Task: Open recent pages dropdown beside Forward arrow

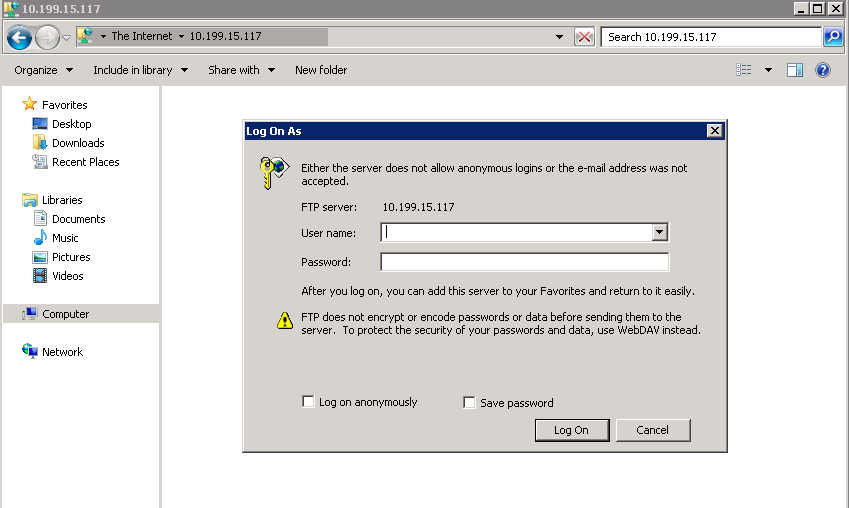Action: 67,37
